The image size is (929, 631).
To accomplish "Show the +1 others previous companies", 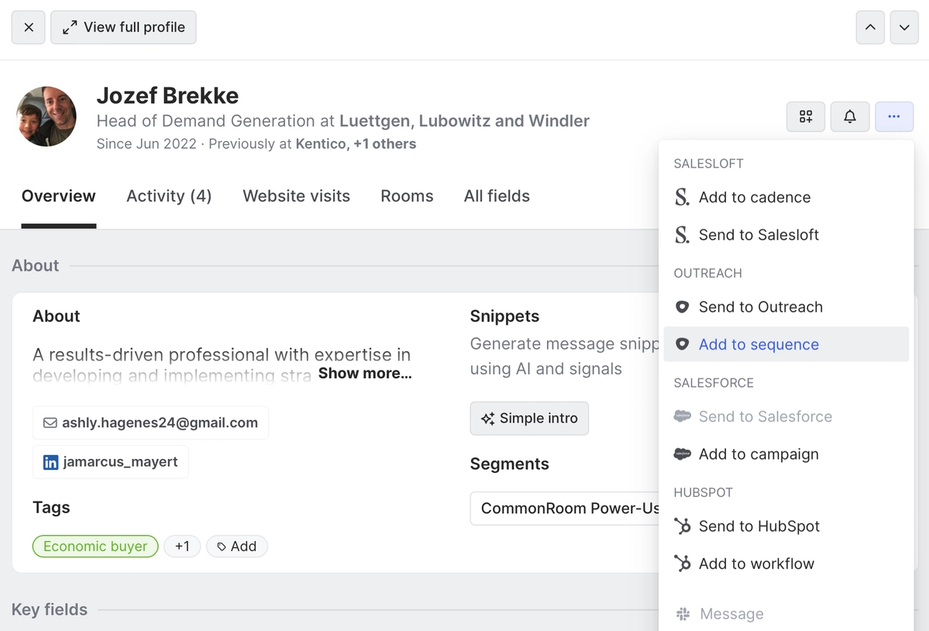I will tap(385, 144).
